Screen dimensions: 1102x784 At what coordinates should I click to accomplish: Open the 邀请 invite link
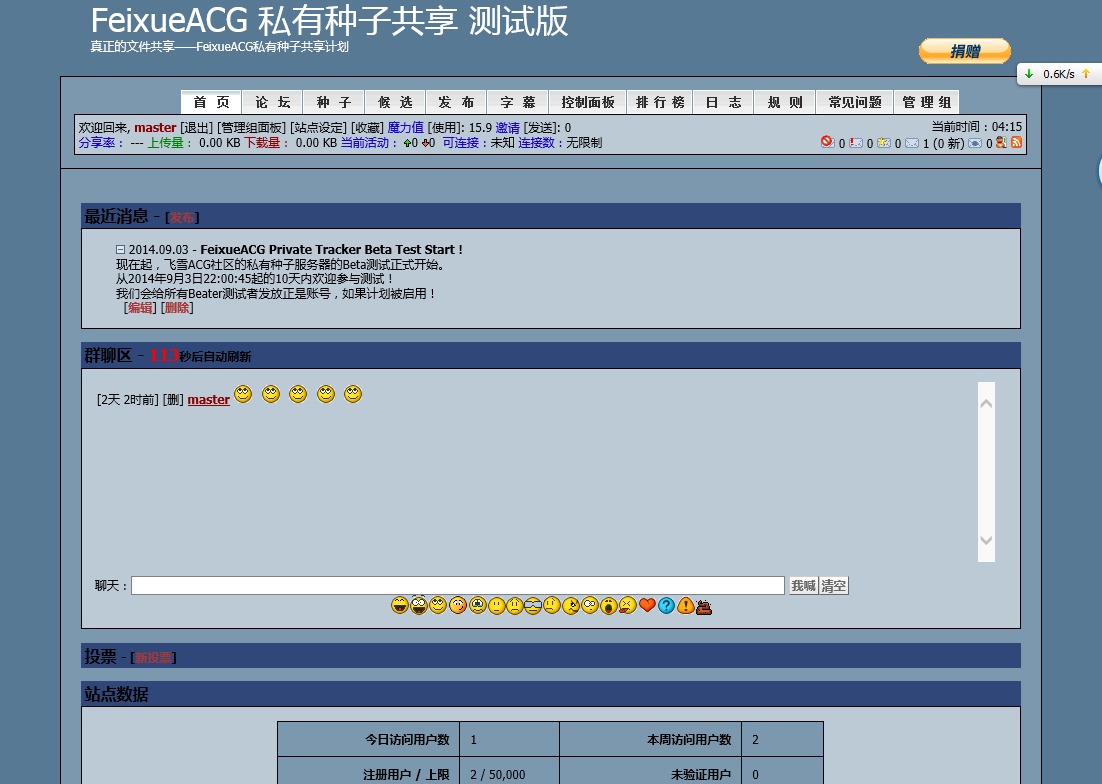coord(507,127)
